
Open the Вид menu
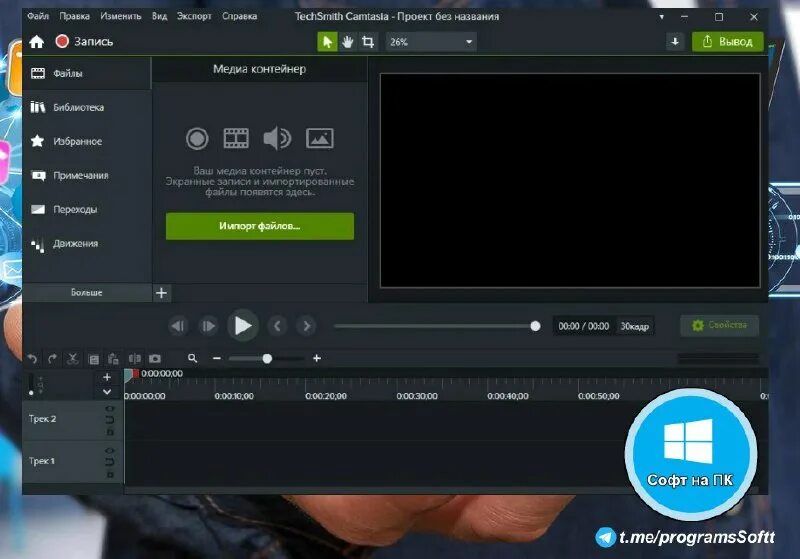pos(159,16)
